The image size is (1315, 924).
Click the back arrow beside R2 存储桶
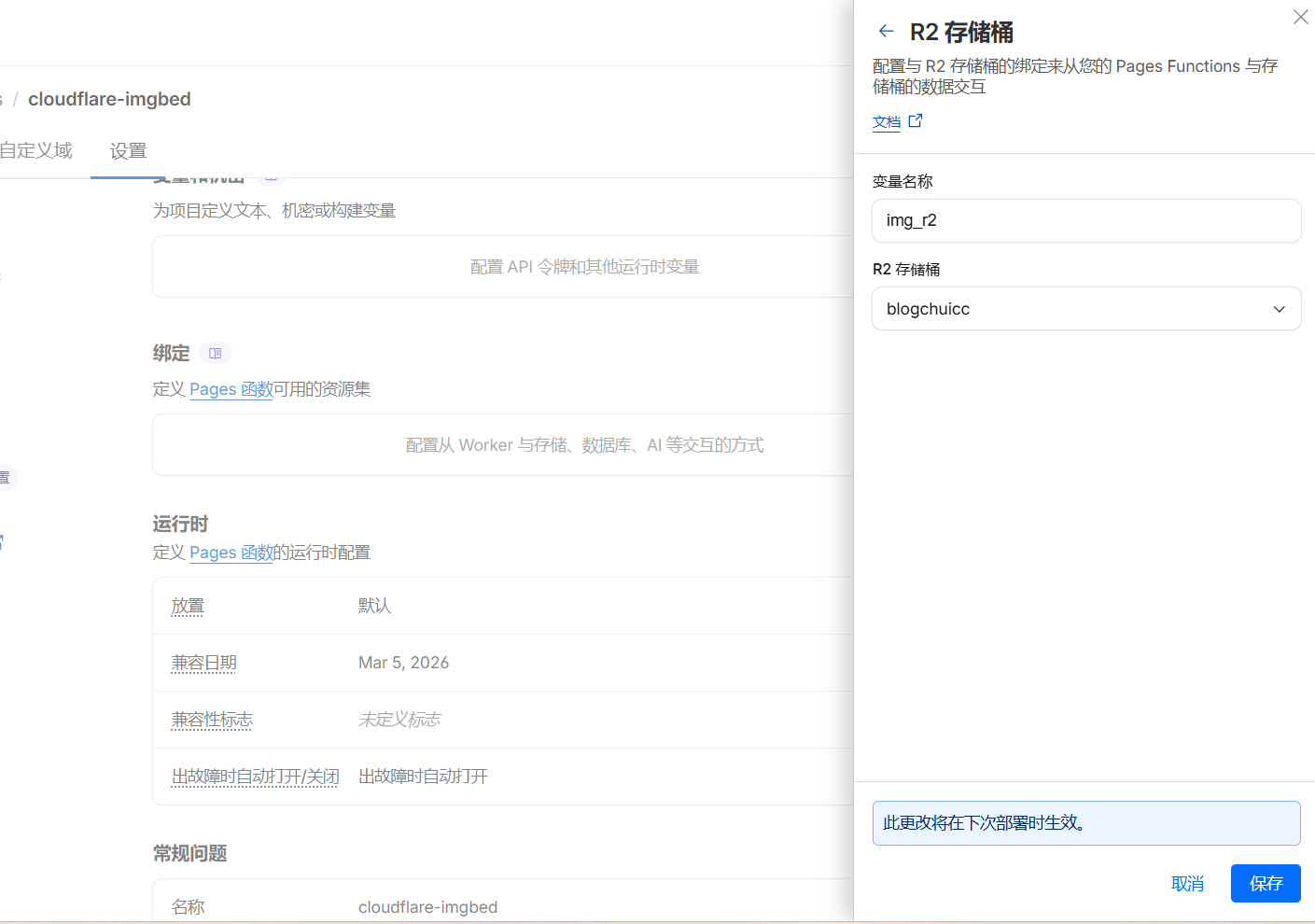click(886, 32)
